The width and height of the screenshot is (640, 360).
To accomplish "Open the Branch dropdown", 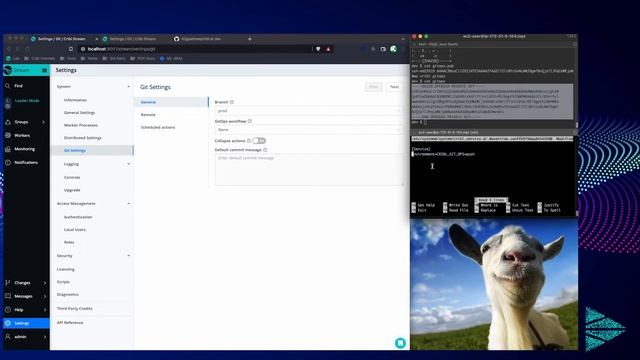I will 309,111.
